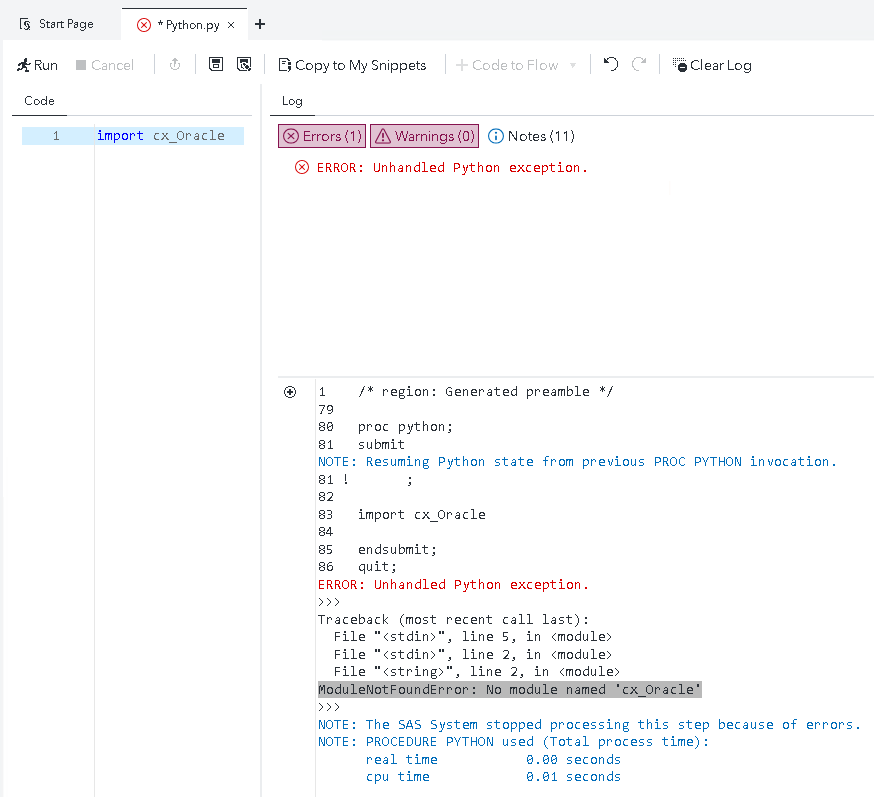Clear the log output
Screen dimensions: 874x797
pyautogui.click(x=712, y=65)
